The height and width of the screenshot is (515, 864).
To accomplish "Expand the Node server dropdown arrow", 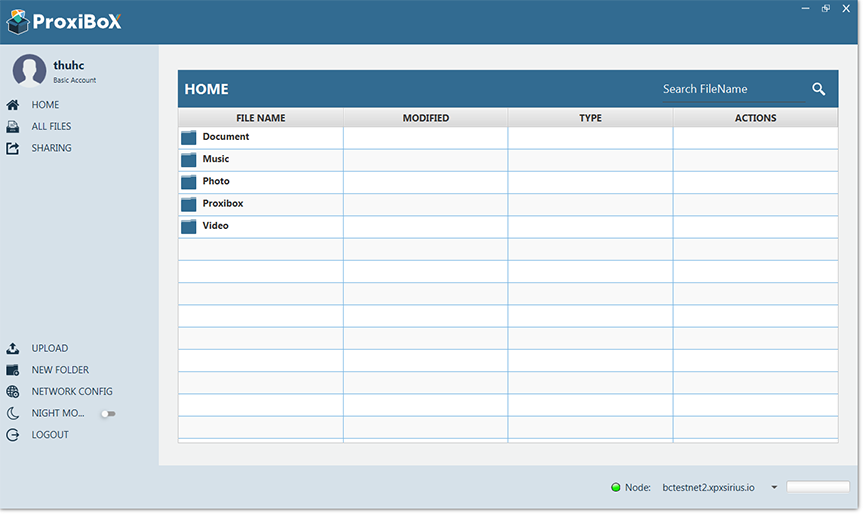I will coord(774,488).
